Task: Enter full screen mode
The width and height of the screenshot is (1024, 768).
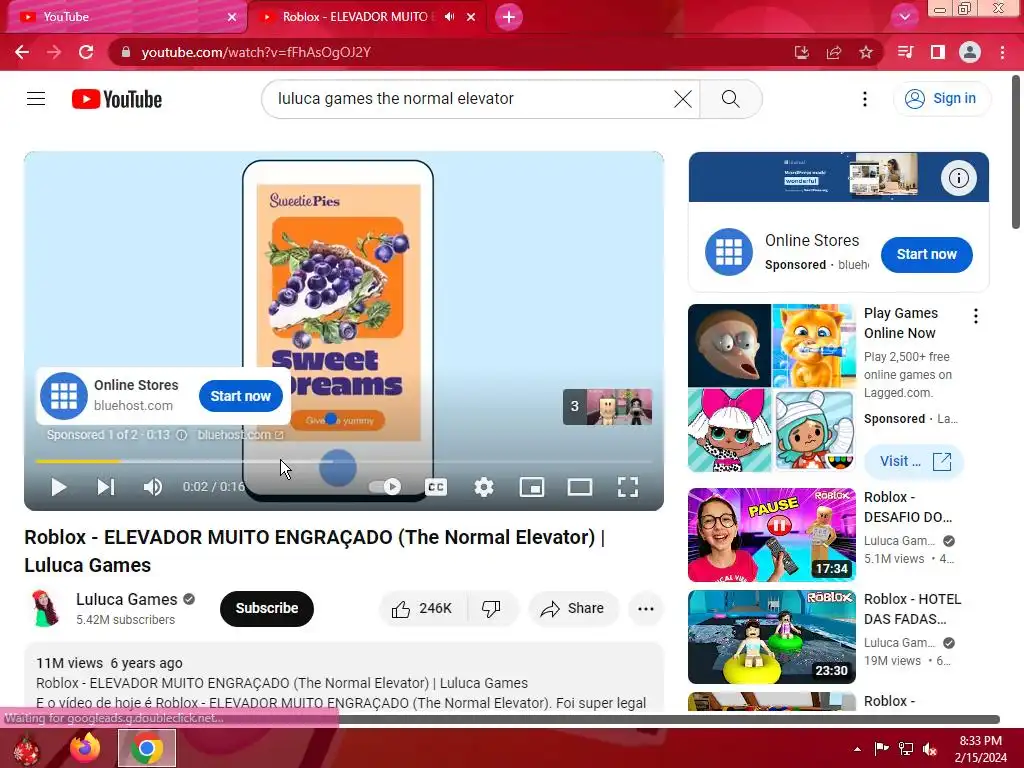Action: click(x=628, y=487)
